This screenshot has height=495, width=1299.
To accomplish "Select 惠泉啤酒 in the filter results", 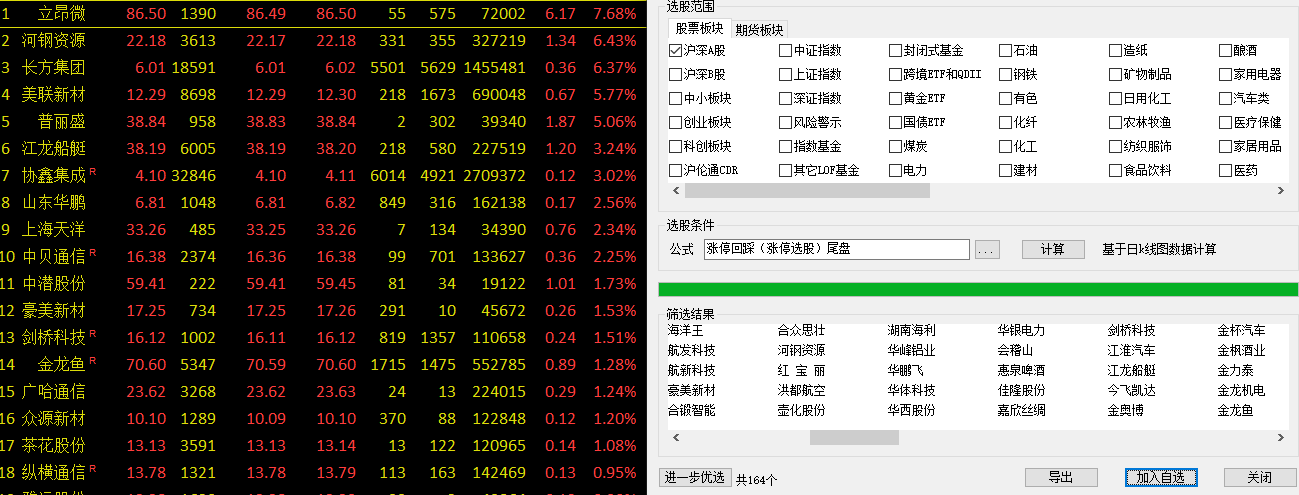I will 1022,370.
